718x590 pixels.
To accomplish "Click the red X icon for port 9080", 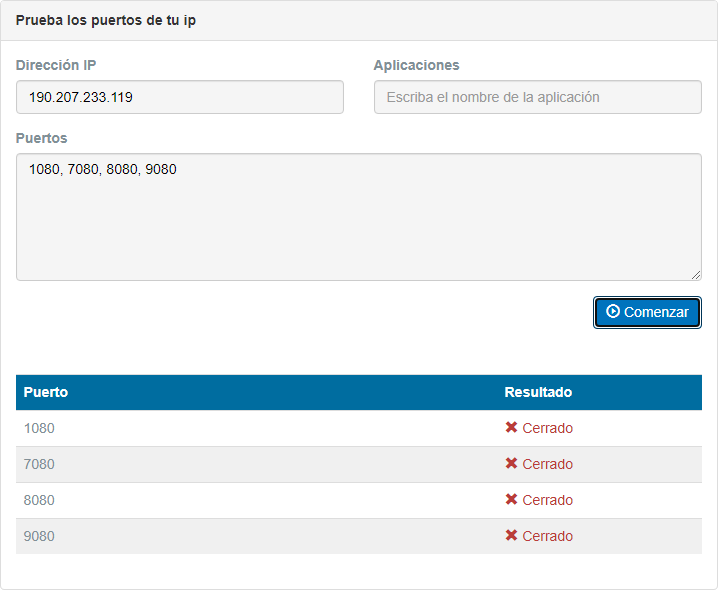I will pos(511,535).
